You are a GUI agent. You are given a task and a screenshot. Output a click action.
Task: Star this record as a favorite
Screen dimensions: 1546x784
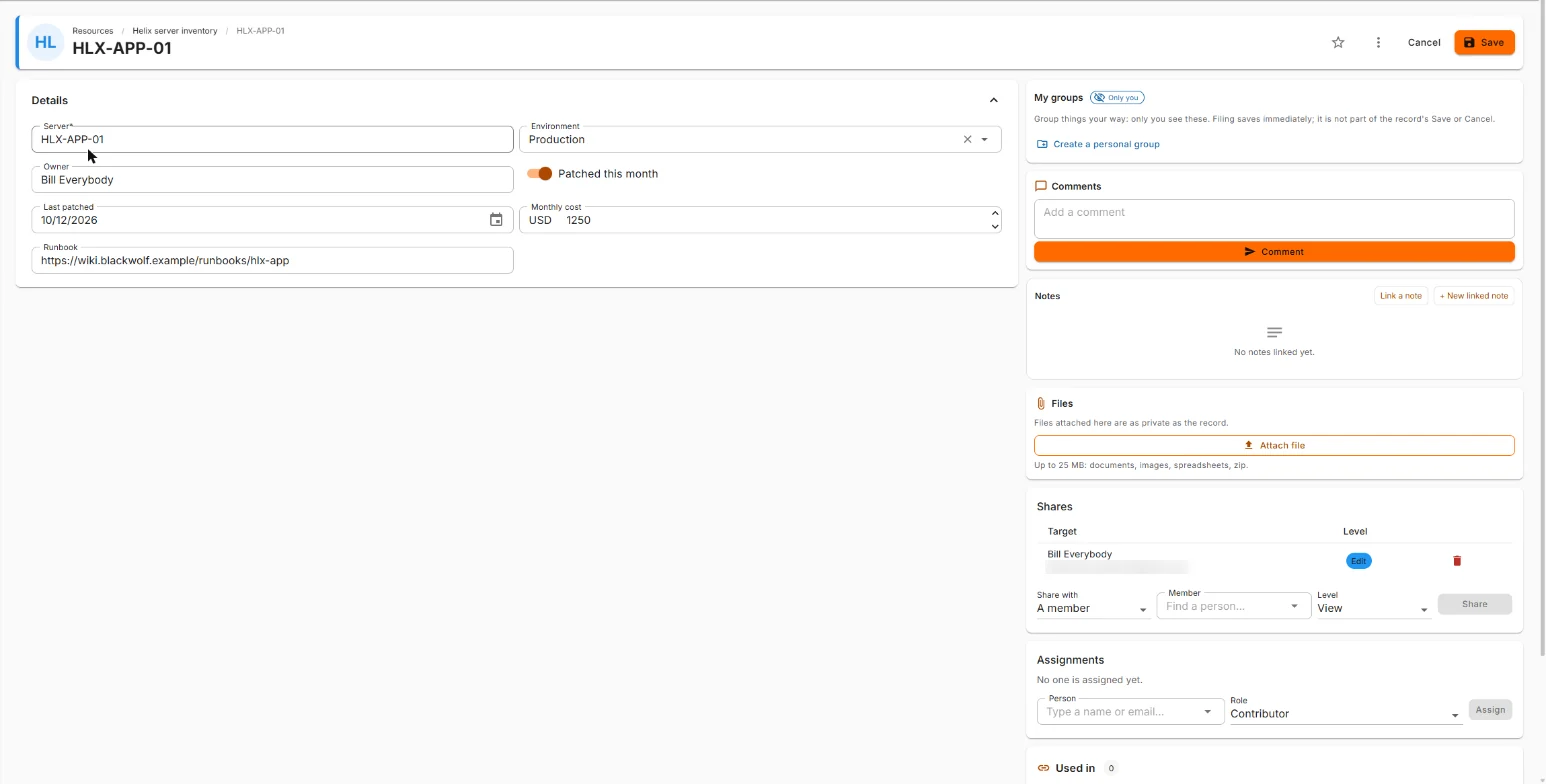[x=1338, y=43]
